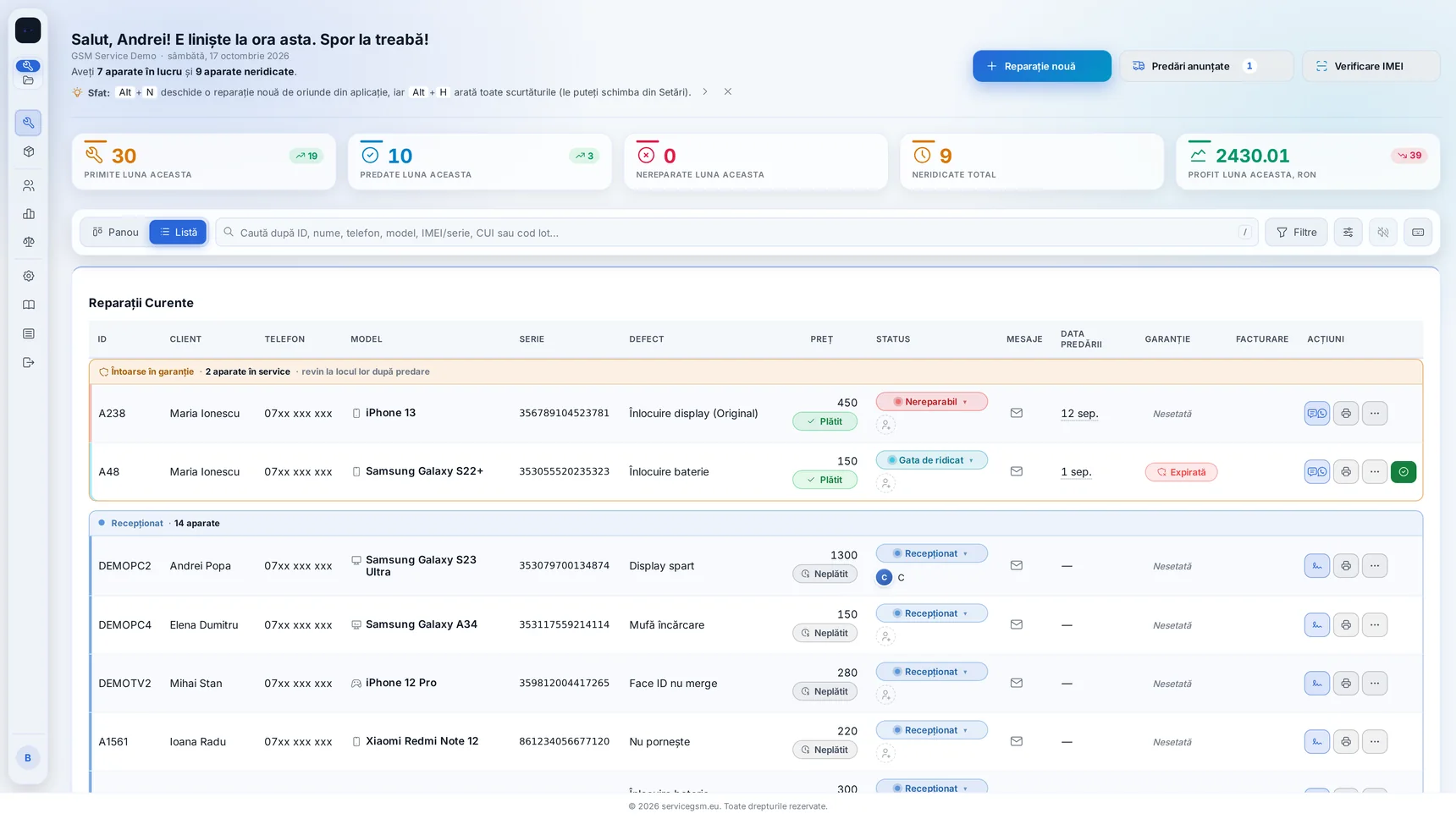
Task: Switch to the Listă view
Action: click(x=178, y=232)
